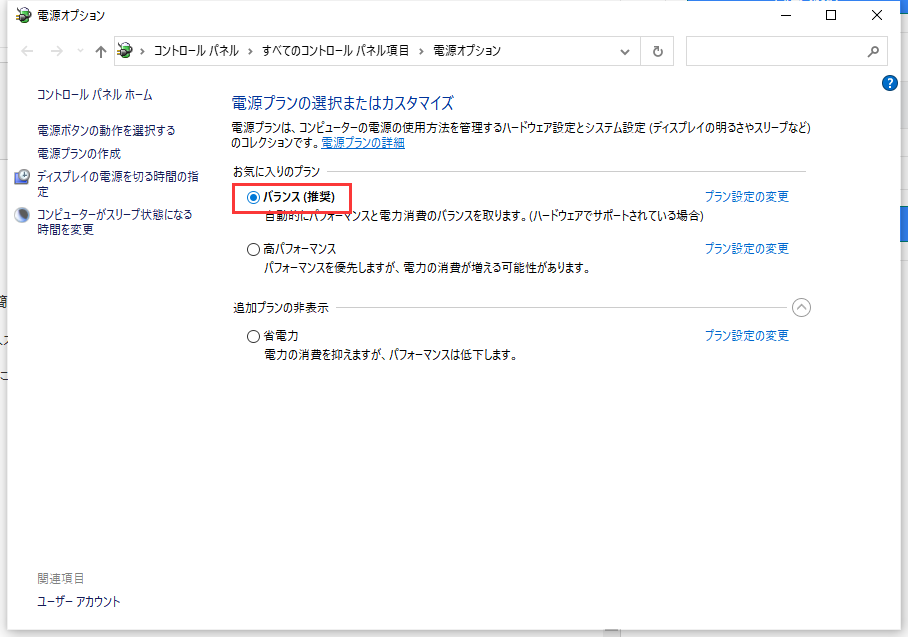The width and height of the screenshot is (908, 637).
Task: Open 電源ボタンの動作を選択する link
Action: click(x=106, y=130)
